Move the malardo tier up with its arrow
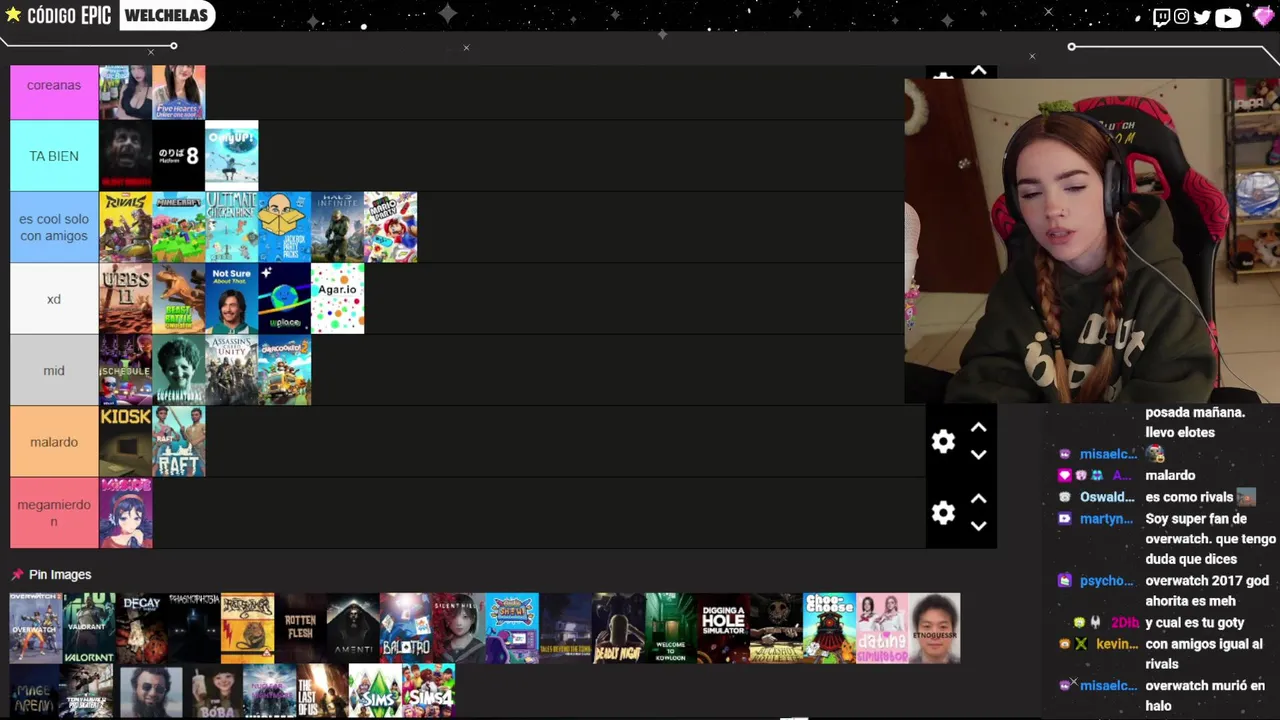1280x720 pixels. point(978,428)
